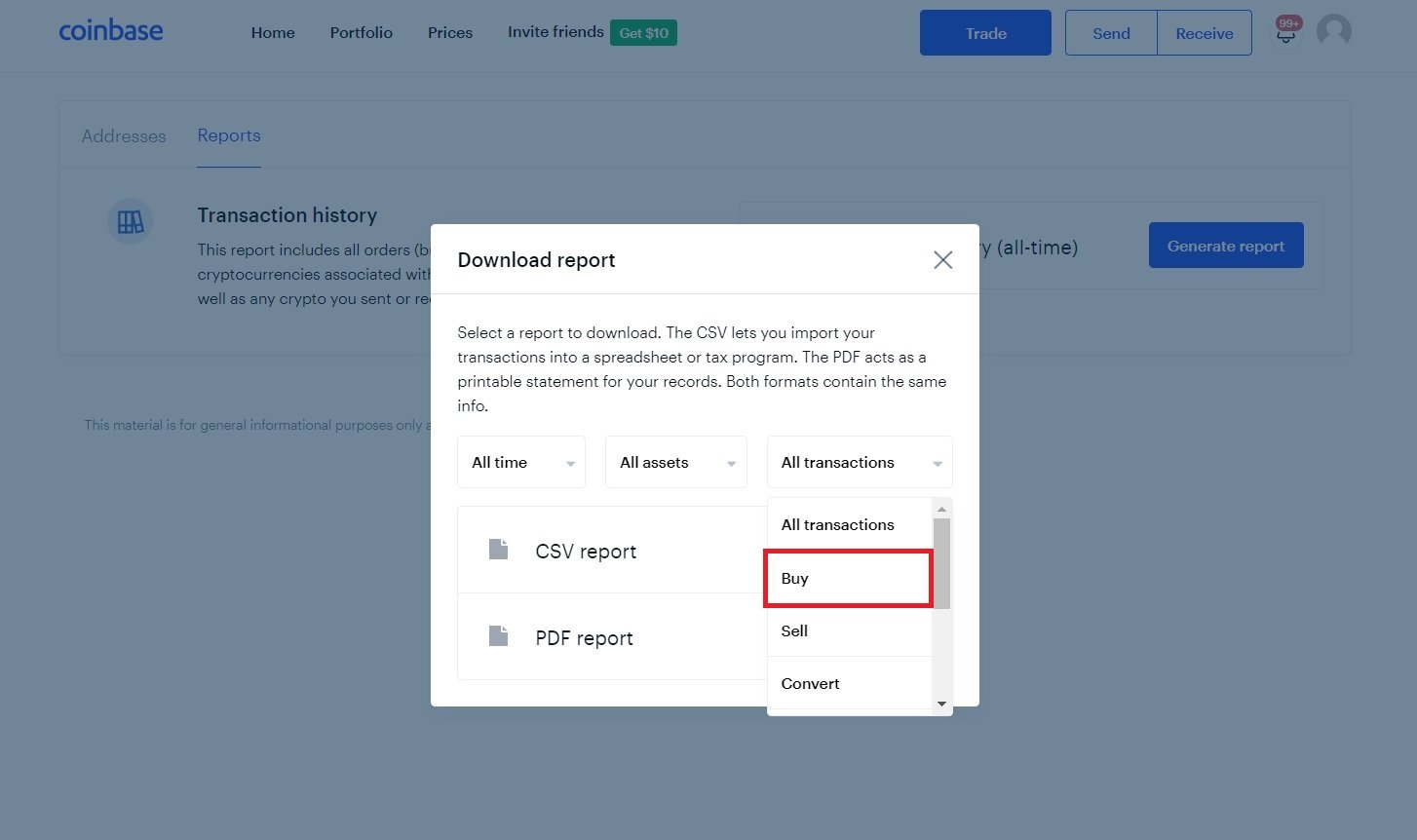The height and width of the screenshot is (840, 1417).
Task: Click the Receive button
Action: [1205, 33]
